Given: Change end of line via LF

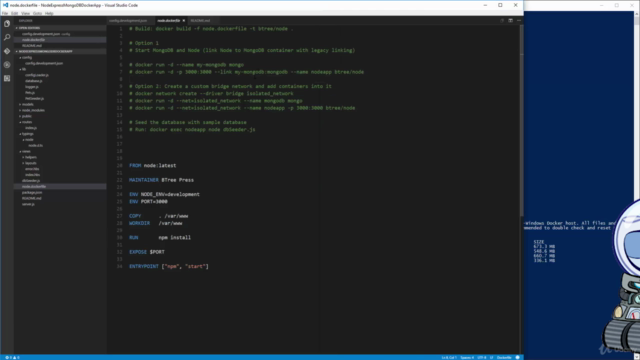Looking at the screenshot, I should click(491, 358).
